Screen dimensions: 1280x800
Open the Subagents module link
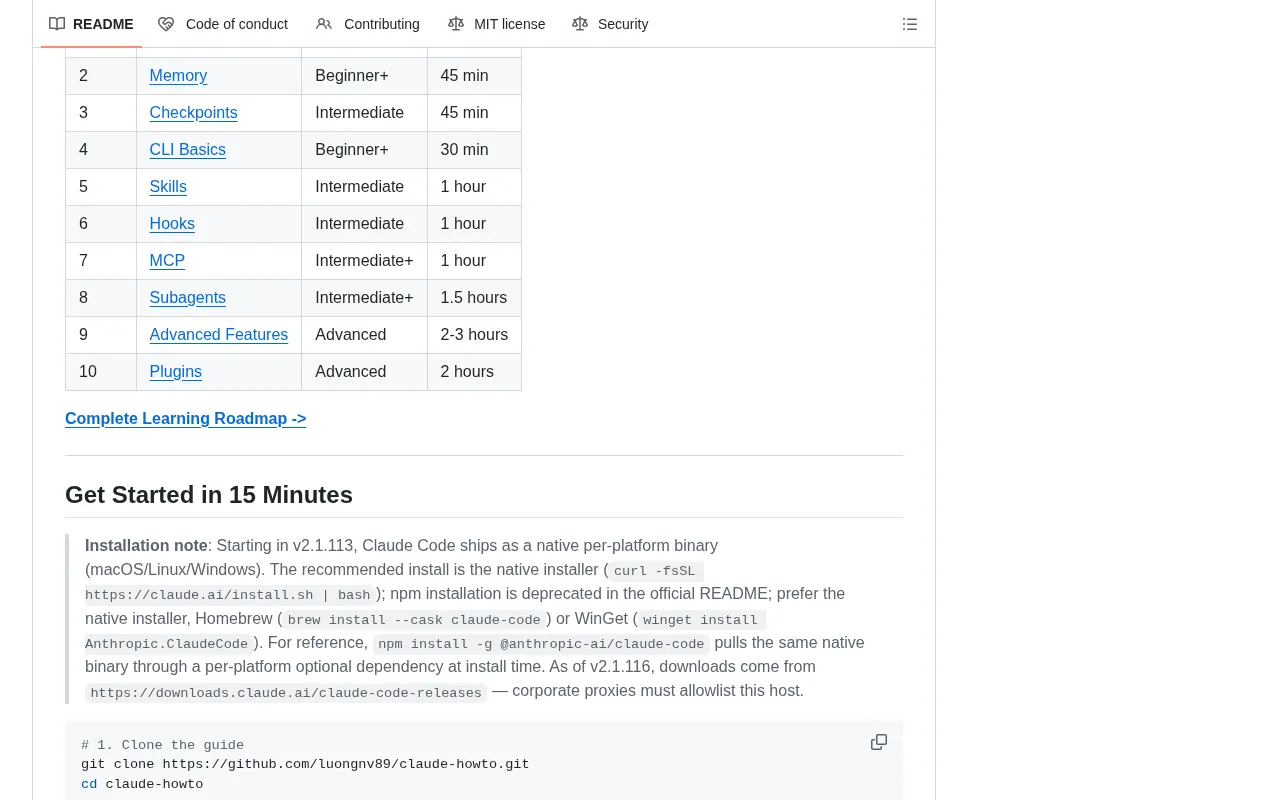point(187,297)
